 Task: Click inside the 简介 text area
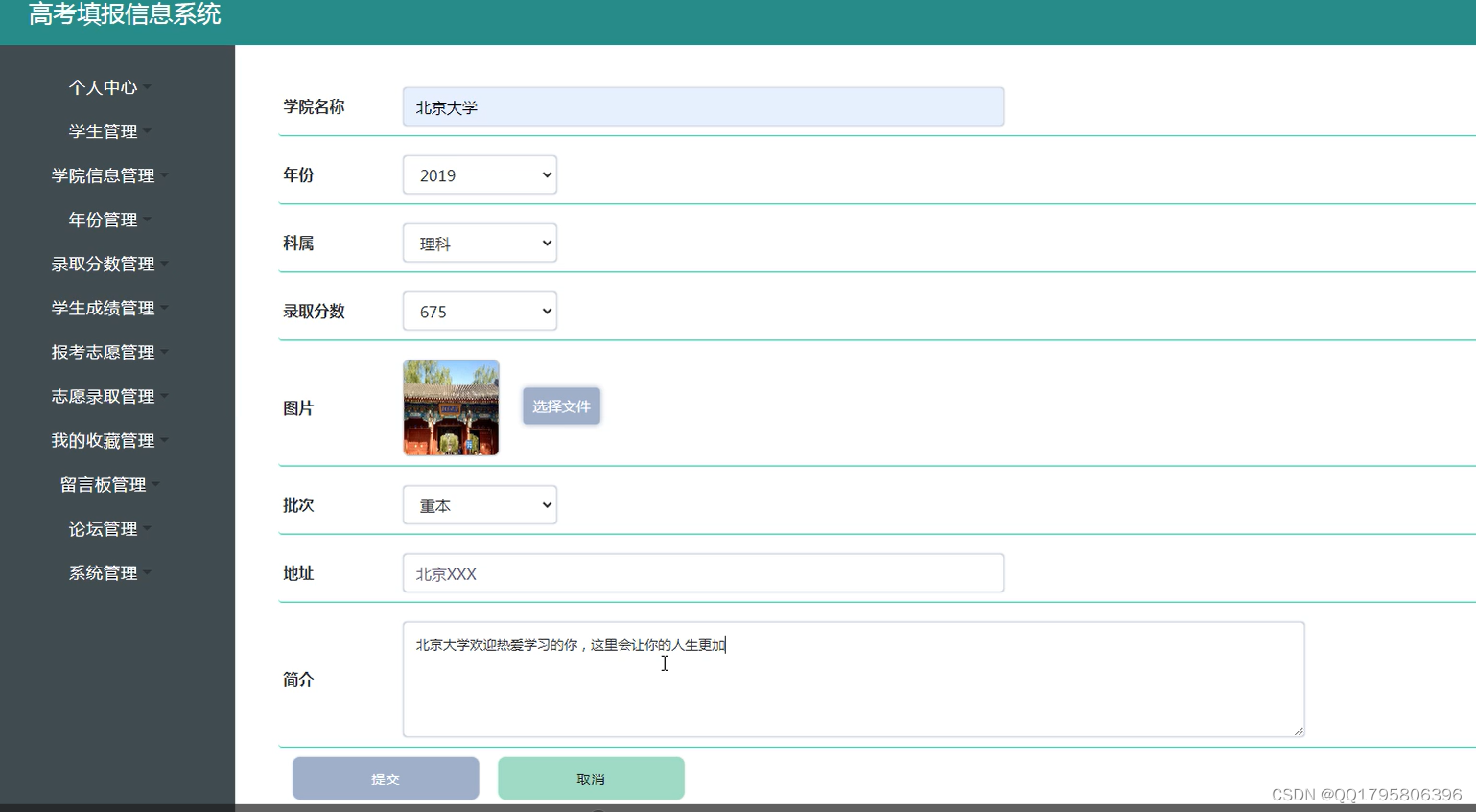pyautogui.click(x=854, y=679)
